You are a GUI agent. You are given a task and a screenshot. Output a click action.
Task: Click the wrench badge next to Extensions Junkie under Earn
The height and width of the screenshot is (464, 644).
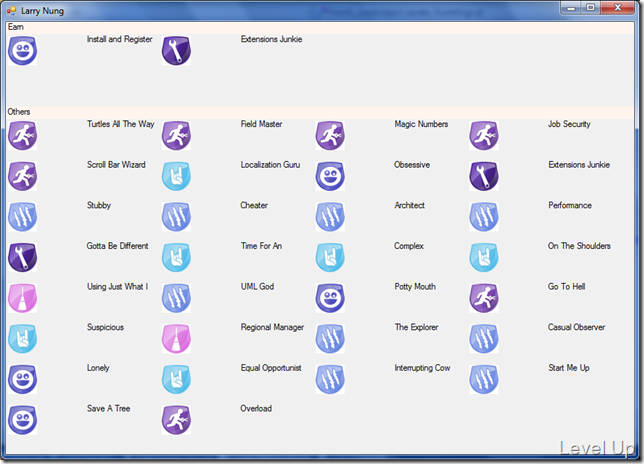176,51
